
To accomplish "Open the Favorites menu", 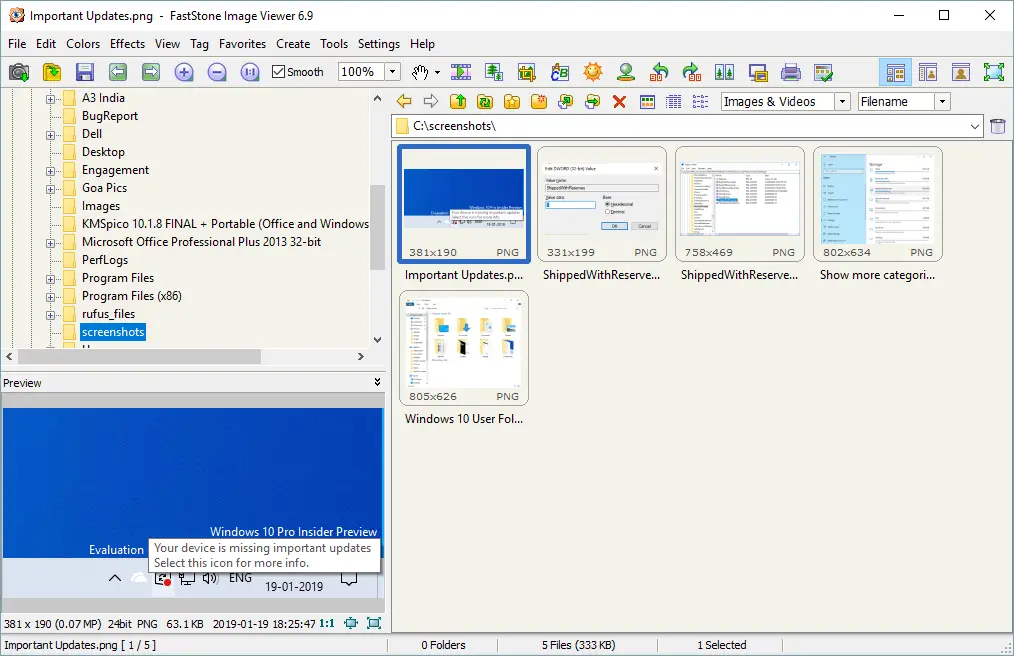I will click(x=243, y=44).
